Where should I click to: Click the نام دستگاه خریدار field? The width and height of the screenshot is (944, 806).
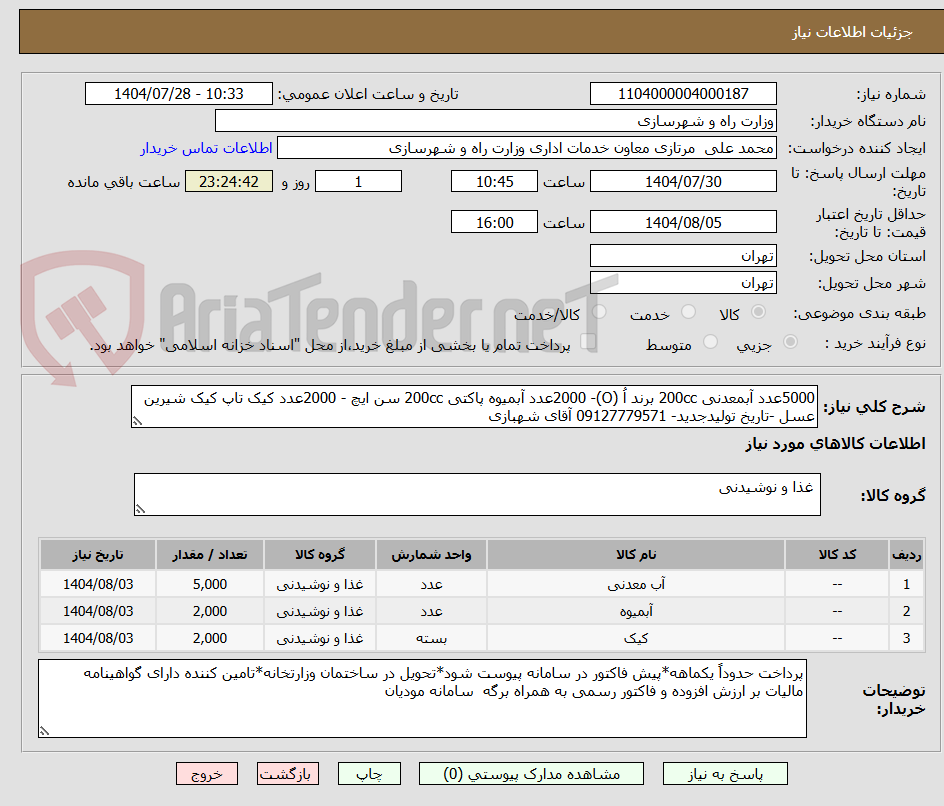click(497, 119)
